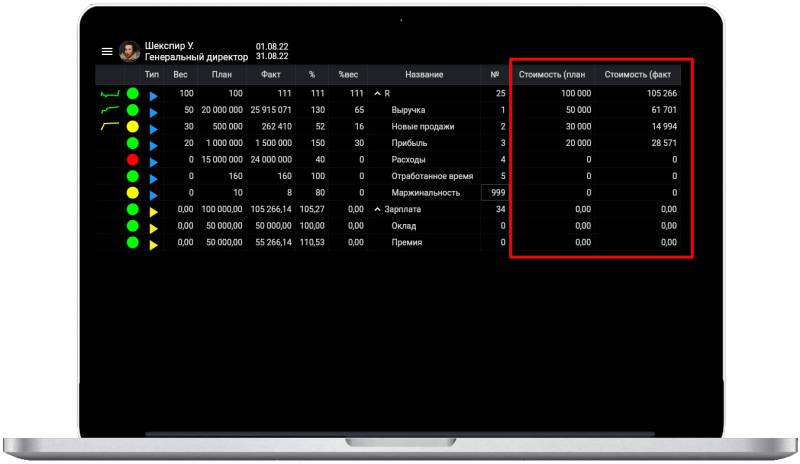800x464 pixels.
Task: Collapse the R group
Action: tap(378, 93)
